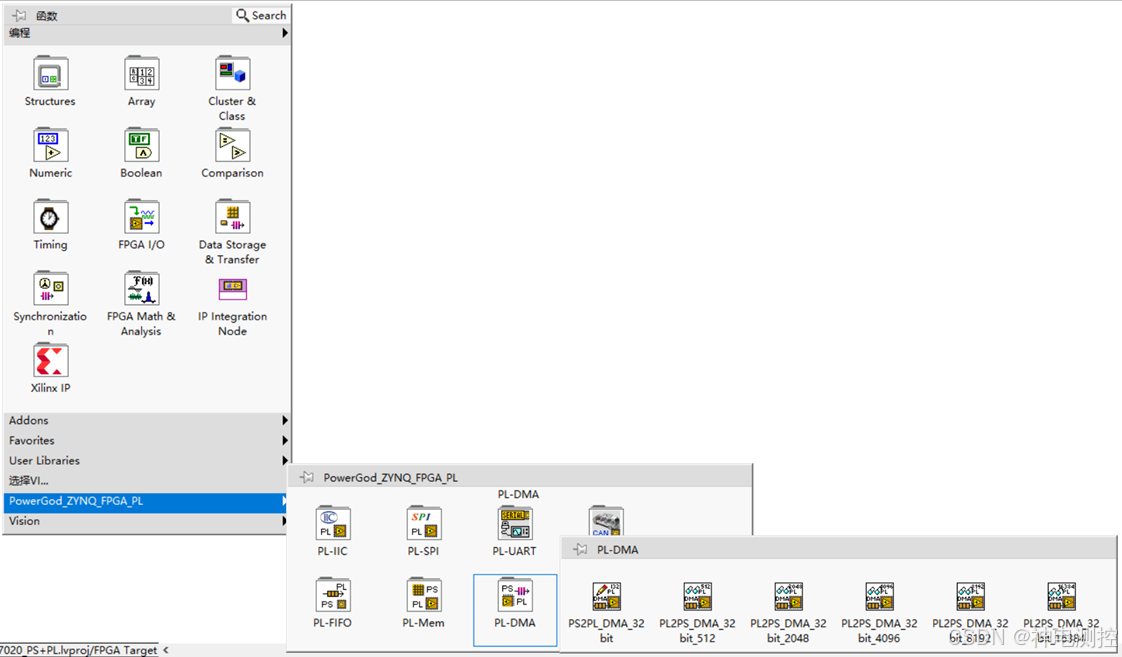Open the Timing palette

point(50,218)
